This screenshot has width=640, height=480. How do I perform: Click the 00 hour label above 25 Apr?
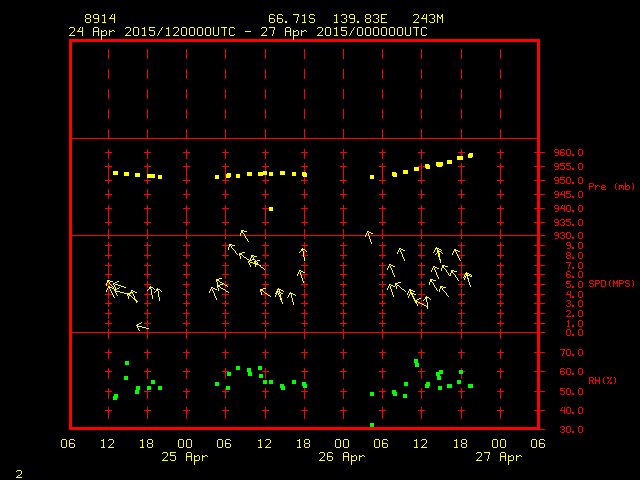pyautogui.click(x=185, y=444)
